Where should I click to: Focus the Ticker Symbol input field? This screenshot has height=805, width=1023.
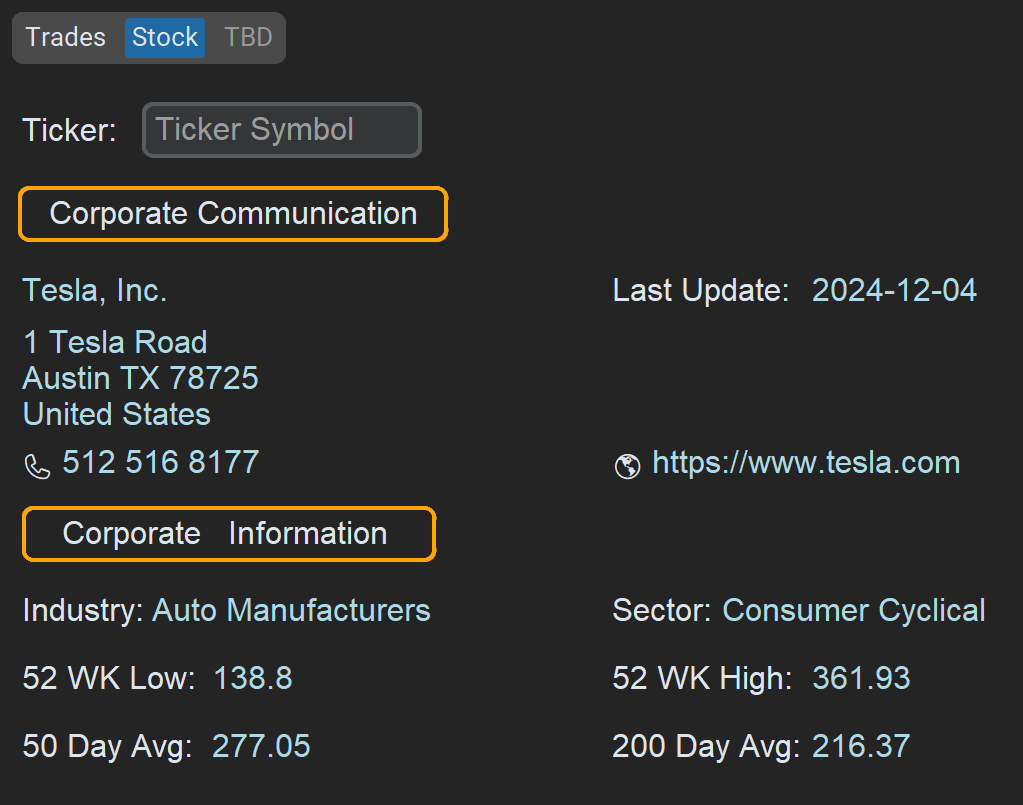[282, 130]
